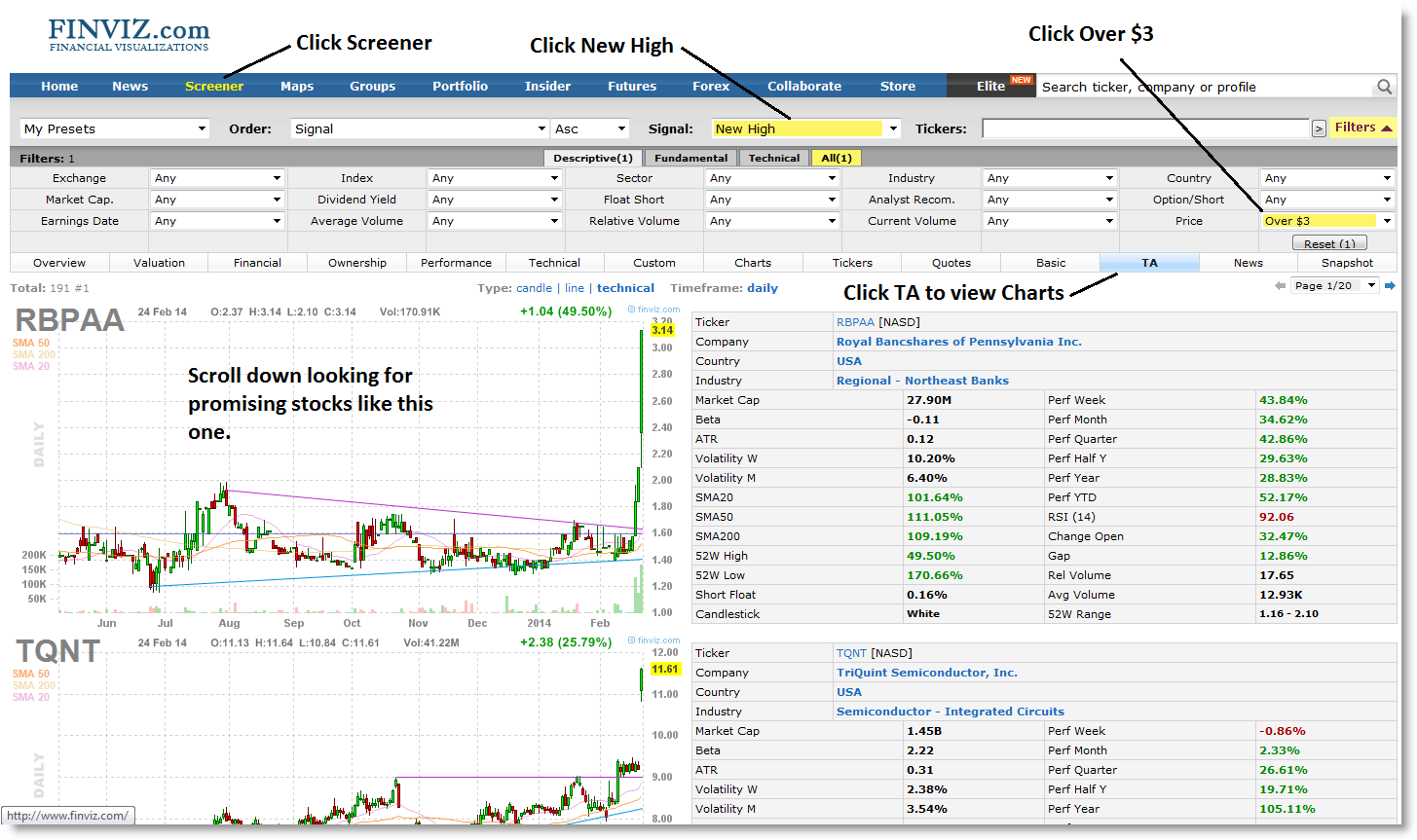Open the Home menu item
This screenshot has width=1417, height=840.
click(x=59, y=86)
